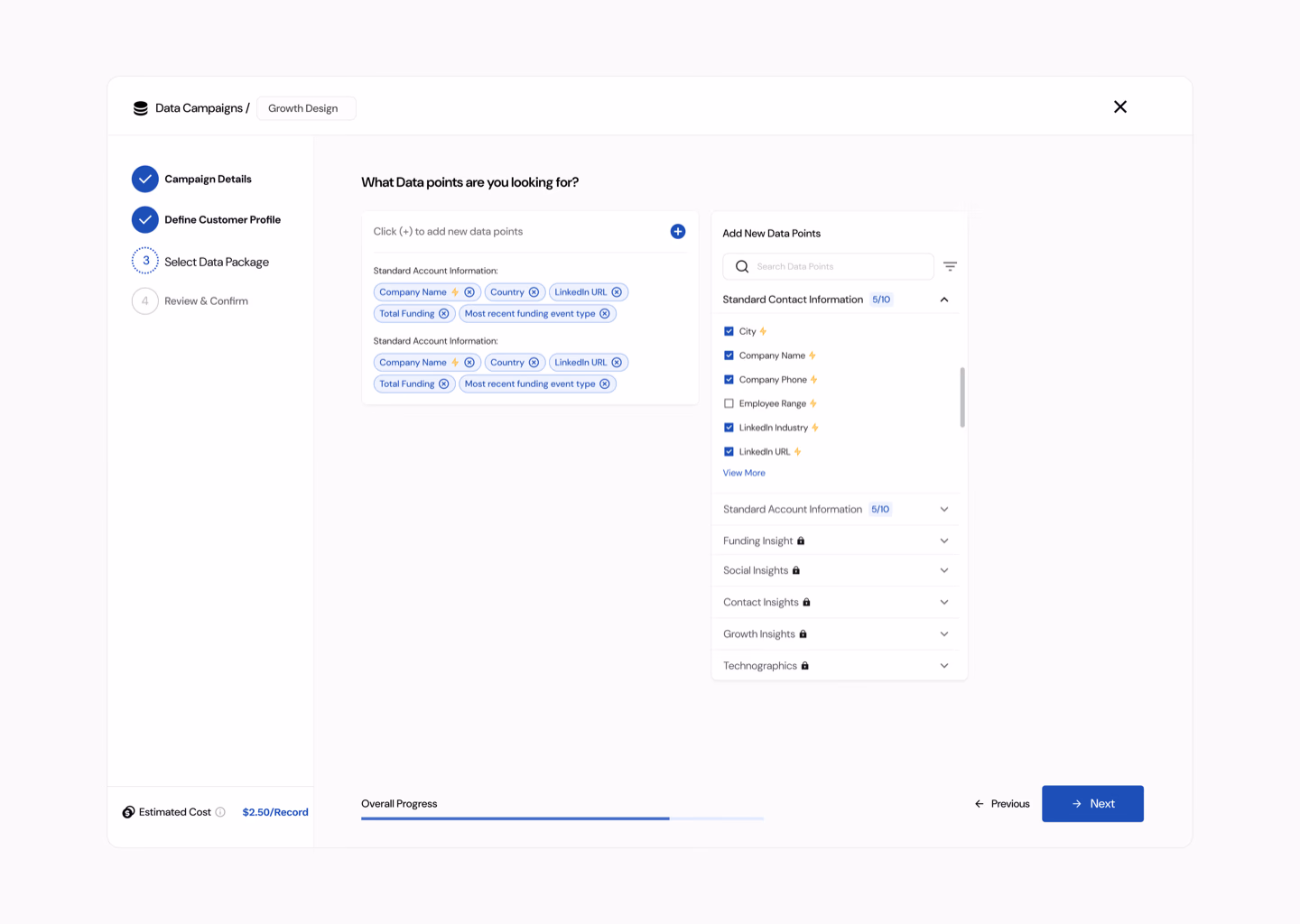Expand the Funding Insight section
The image size is (1300, 924).
pos(944,541)
